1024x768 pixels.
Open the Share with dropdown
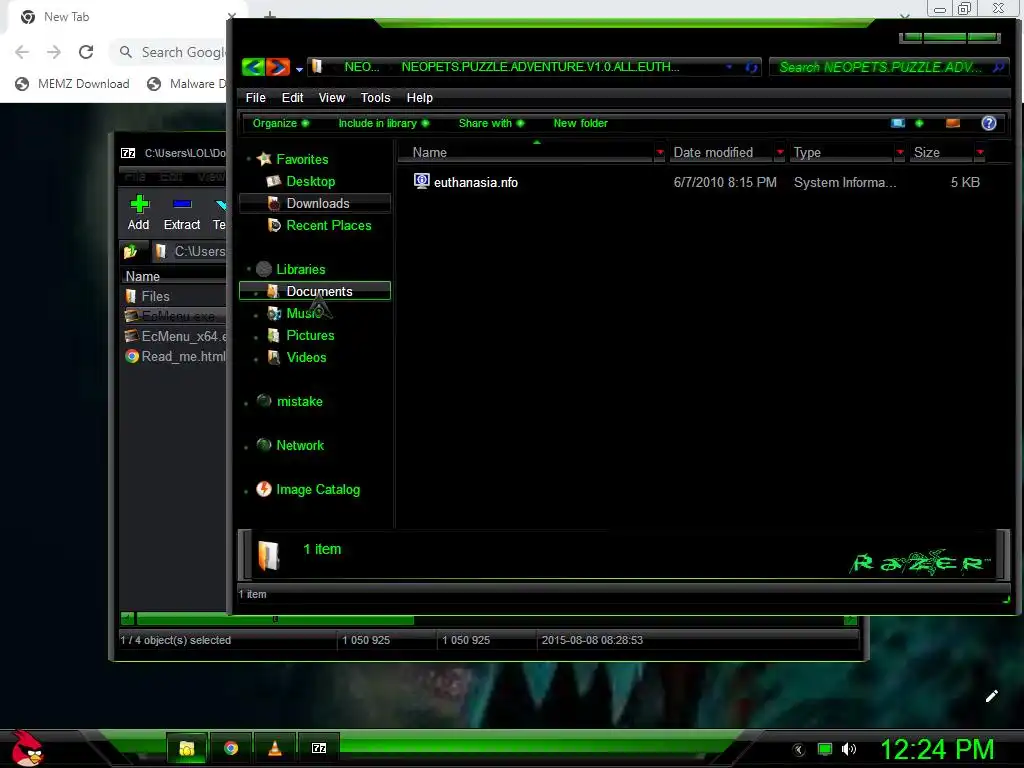click(x=491, y=123)
